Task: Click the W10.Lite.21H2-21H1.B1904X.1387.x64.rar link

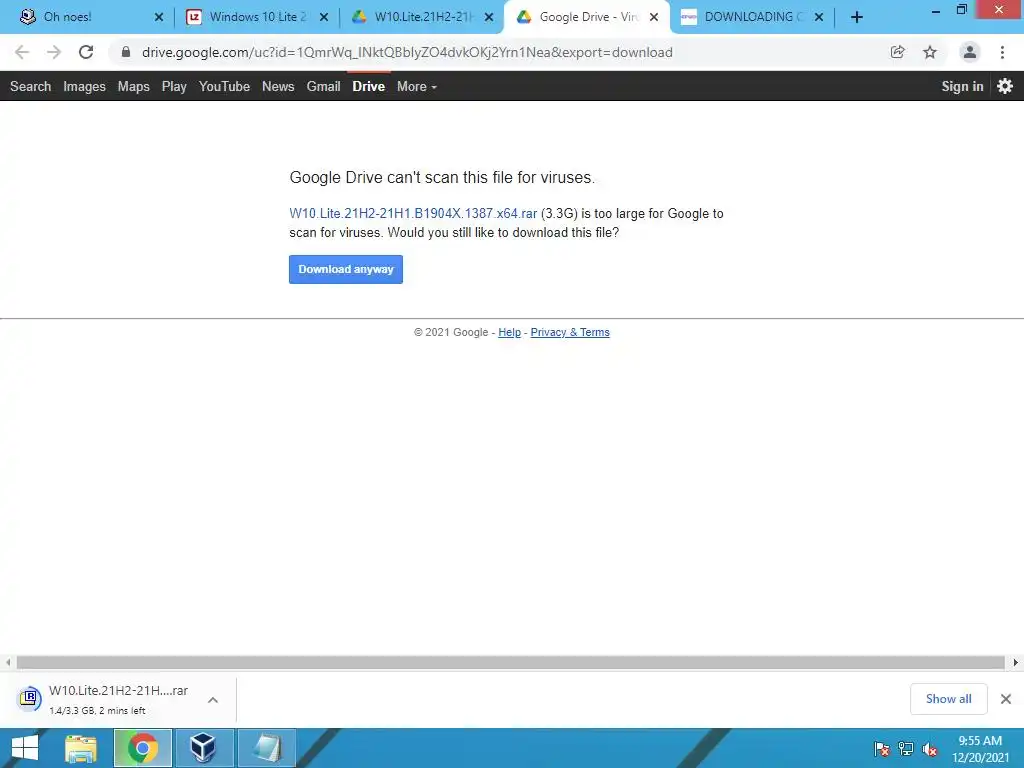Action: point(413,214)
